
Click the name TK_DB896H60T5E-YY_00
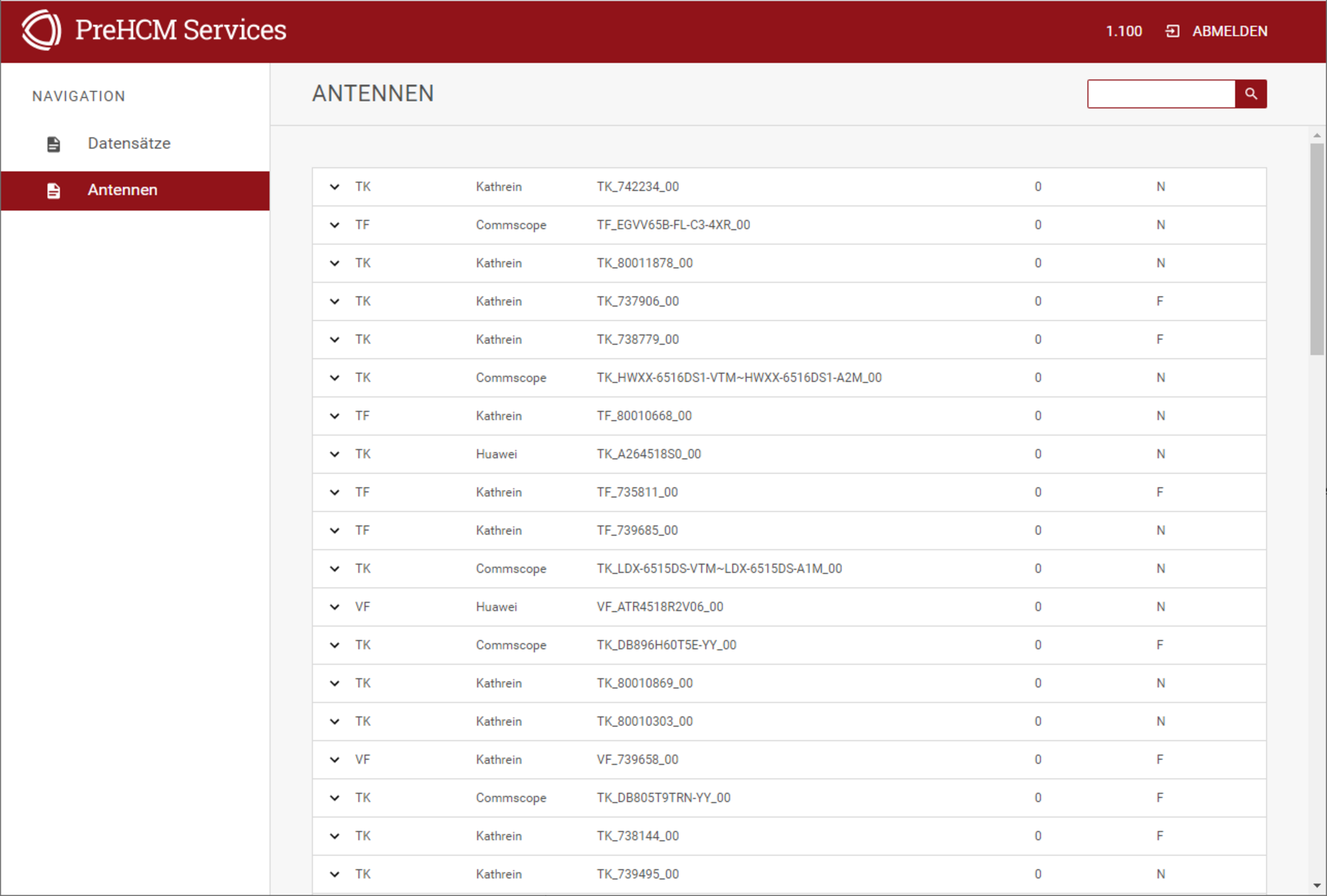tap(666, 645)
